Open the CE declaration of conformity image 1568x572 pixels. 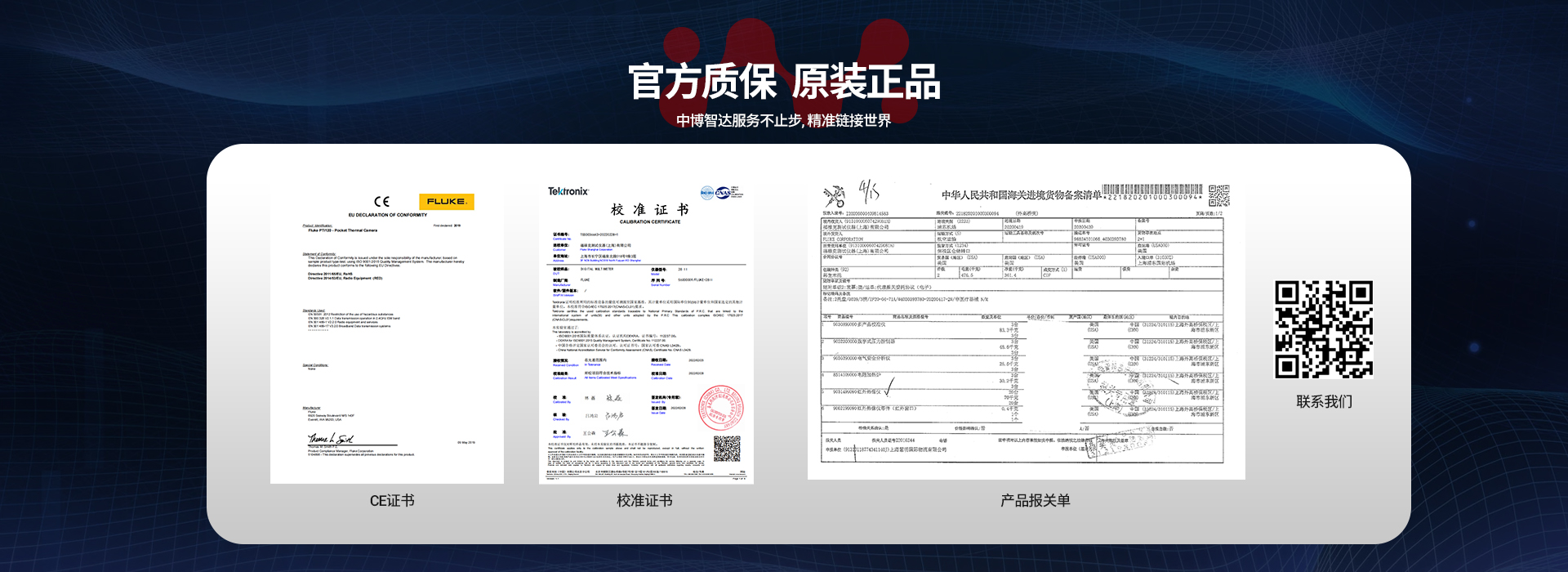tap(387, 335)
